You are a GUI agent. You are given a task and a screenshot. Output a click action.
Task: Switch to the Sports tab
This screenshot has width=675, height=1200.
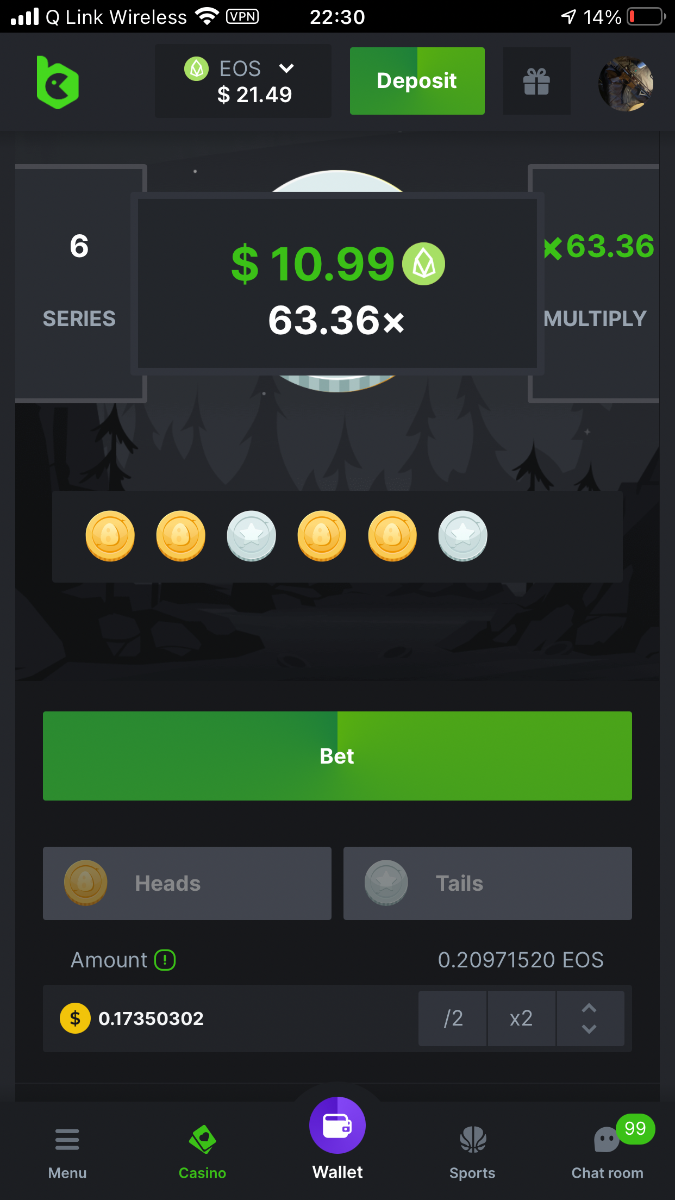coord(472,1151)
